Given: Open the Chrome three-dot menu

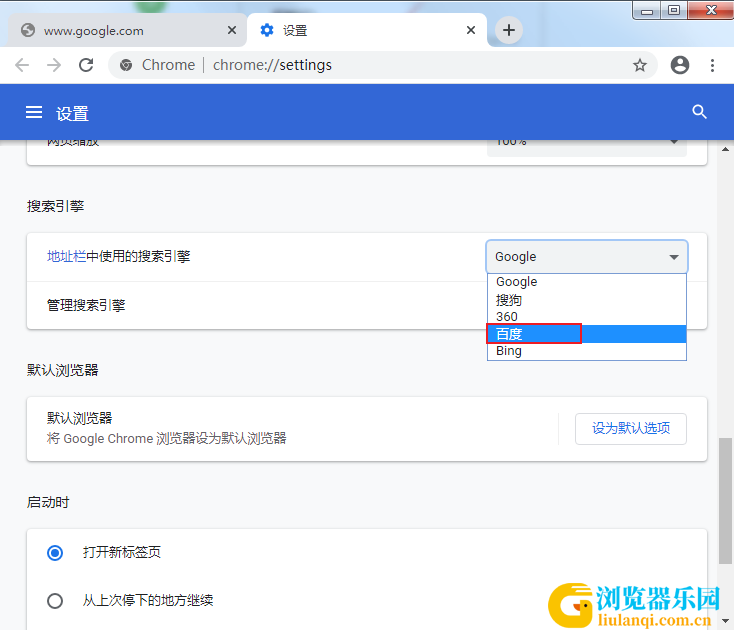Looking at the screenshot, I should click(x=712, y=65).
